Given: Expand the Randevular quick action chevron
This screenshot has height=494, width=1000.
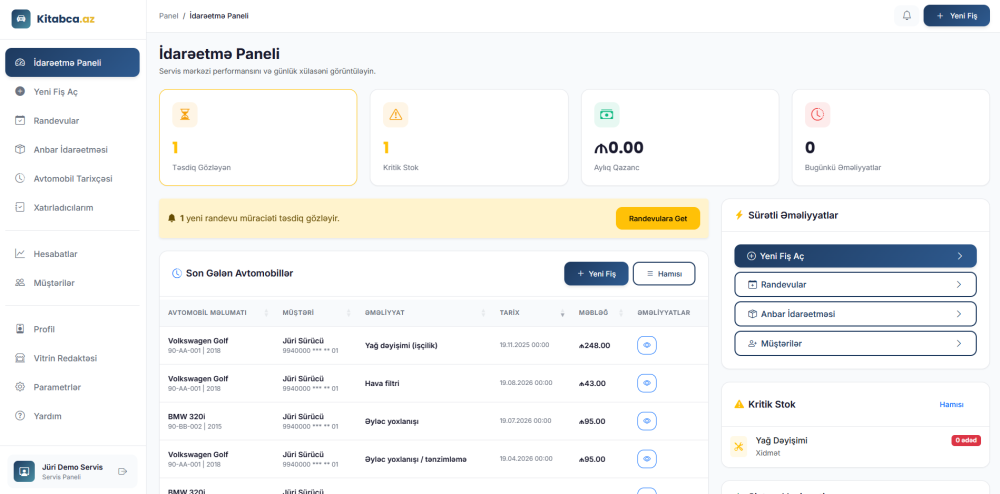Looking at the screenshot, I should pos(959,285).
